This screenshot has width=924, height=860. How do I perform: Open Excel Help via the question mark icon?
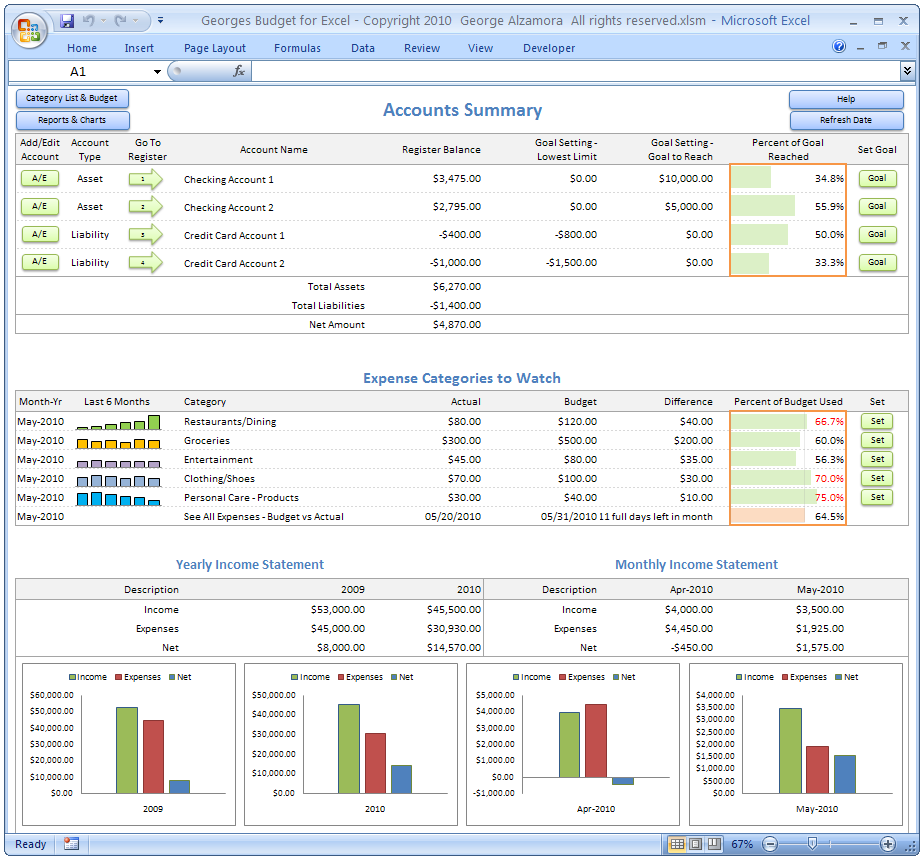(839, 47)
